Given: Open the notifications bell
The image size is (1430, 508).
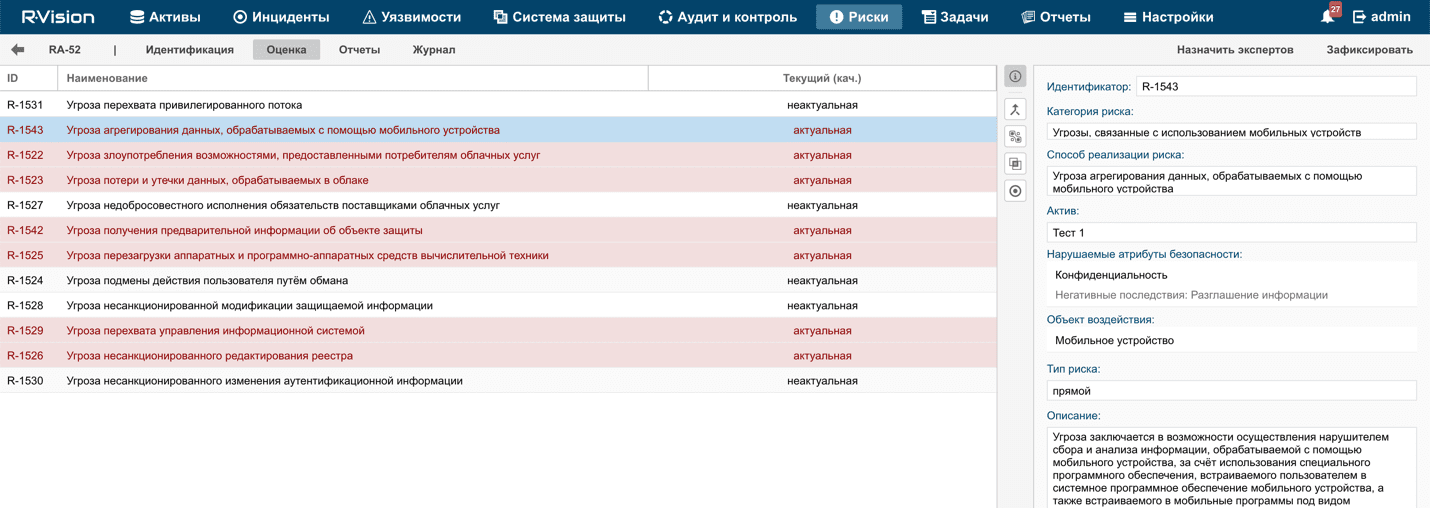Looking at the screenshot, I should pyautogui.click(x=1328, y=17).
